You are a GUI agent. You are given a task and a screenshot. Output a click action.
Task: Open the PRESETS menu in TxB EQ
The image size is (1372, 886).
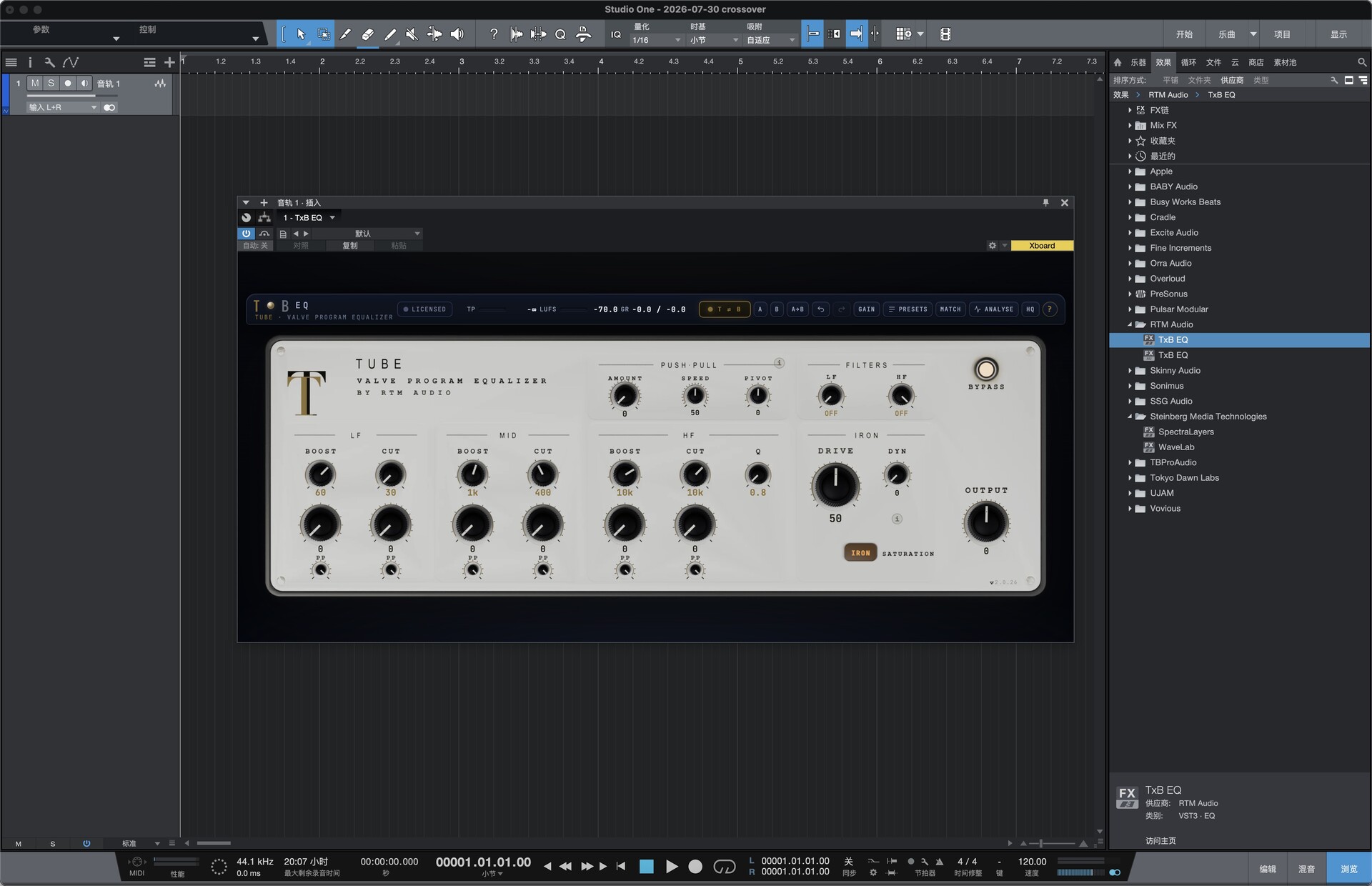[x=908, y=309]
